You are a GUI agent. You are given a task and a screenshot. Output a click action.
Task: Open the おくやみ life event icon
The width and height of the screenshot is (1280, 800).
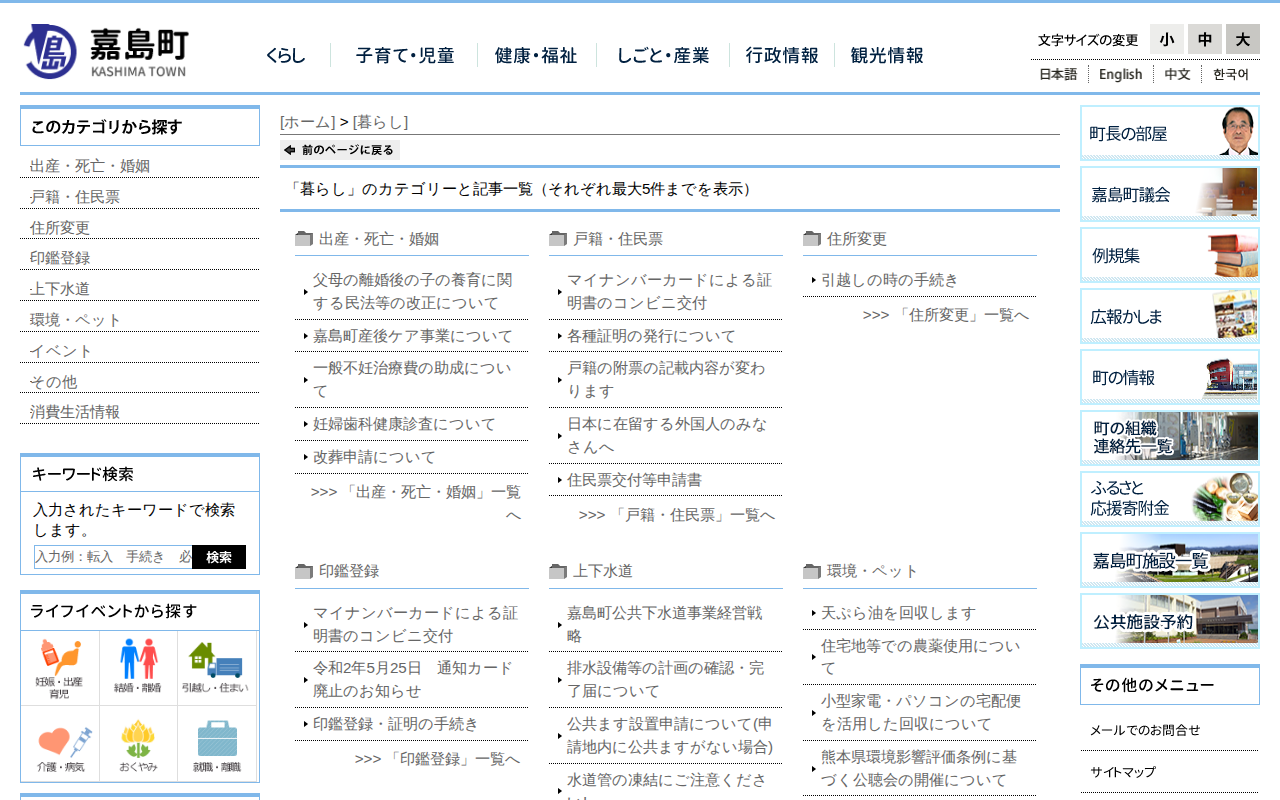click(x=139, y=745)
